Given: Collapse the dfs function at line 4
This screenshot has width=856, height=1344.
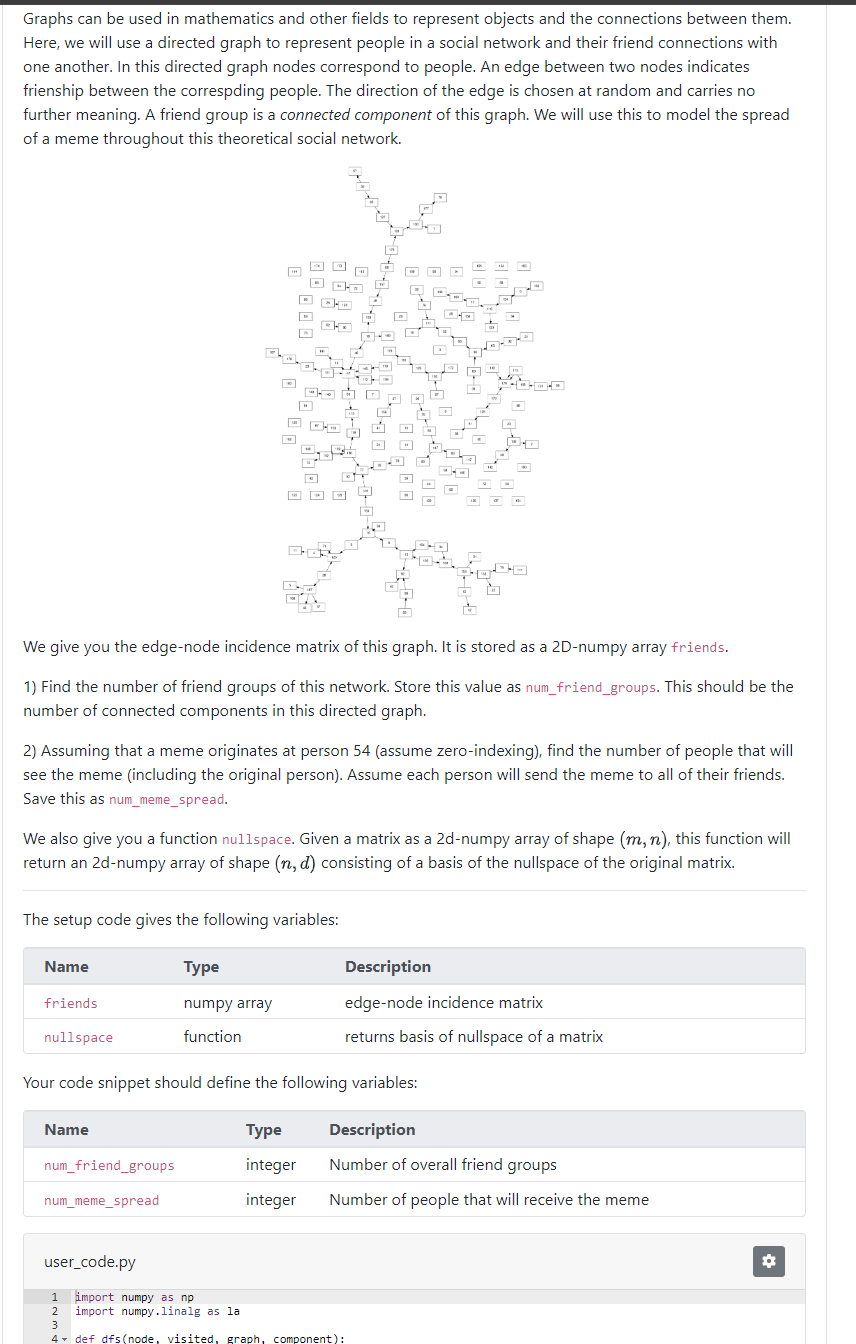Looking at the screenshot, I should [62, 1337].
